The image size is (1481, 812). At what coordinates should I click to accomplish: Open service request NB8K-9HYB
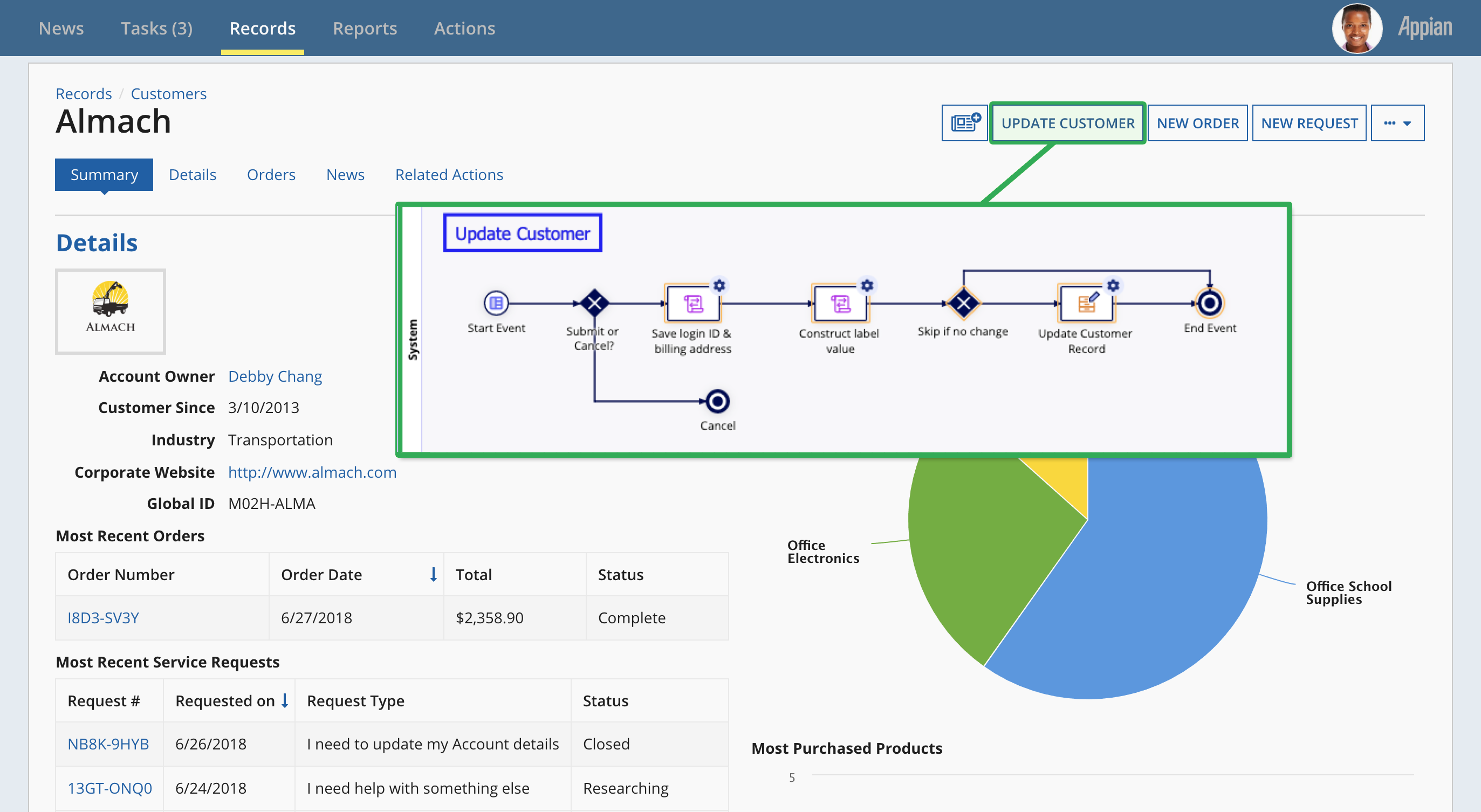(108, 744)
